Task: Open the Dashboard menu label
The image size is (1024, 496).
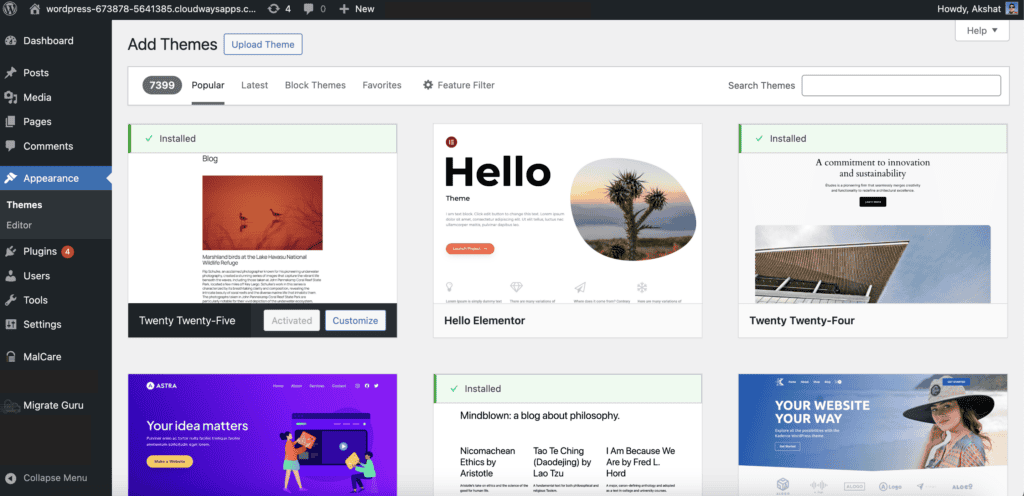Action: [x=48, y=40]
